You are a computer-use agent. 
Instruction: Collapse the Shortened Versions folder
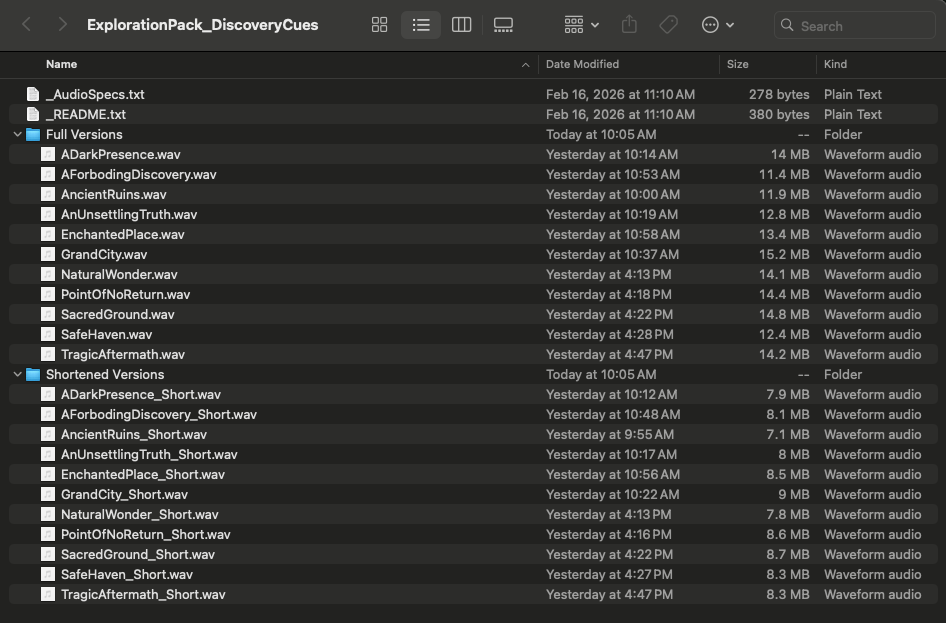pyautogui.click(x=17, y=374)
